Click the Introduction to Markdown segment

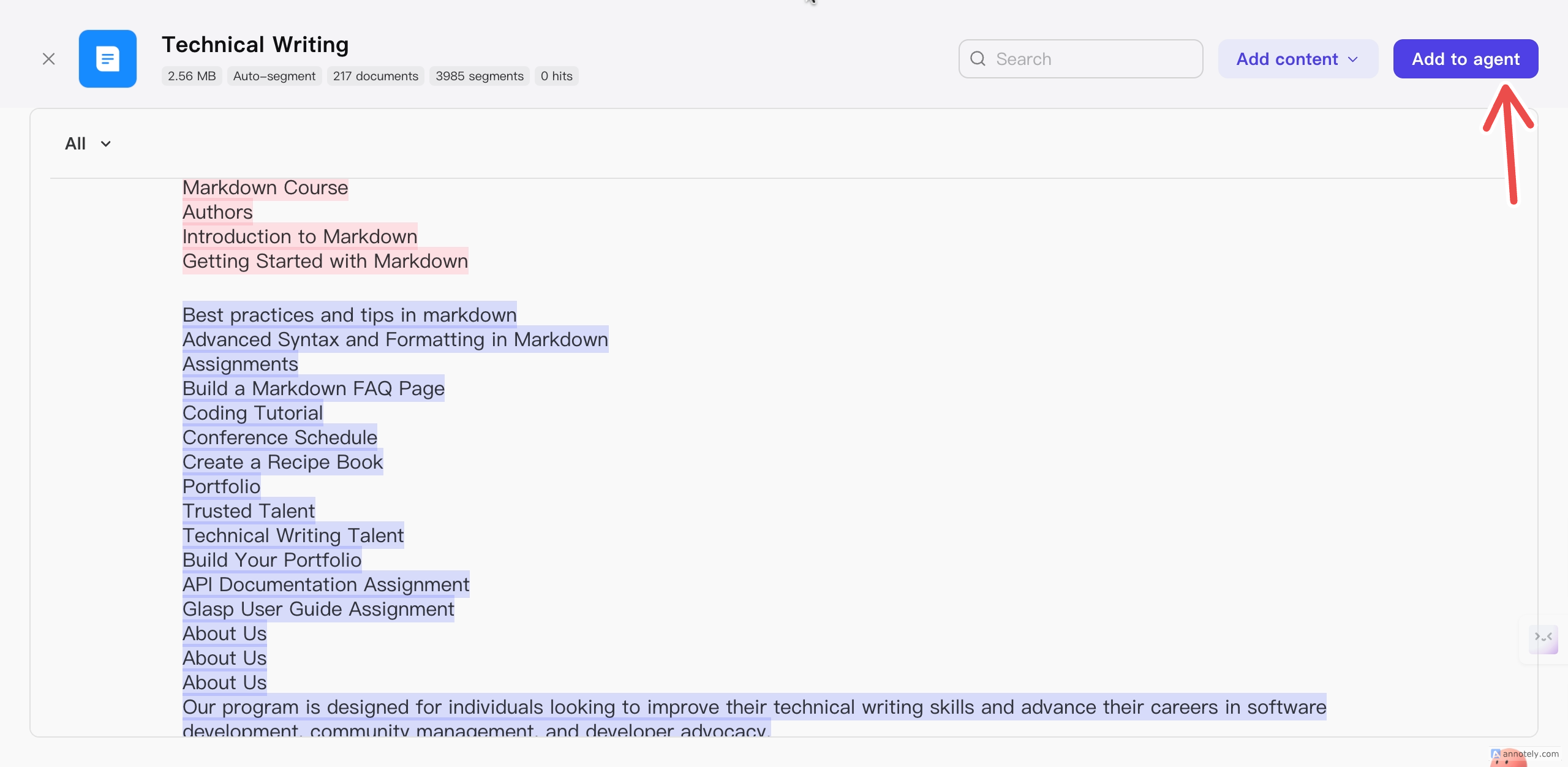[x=300, y=236]
